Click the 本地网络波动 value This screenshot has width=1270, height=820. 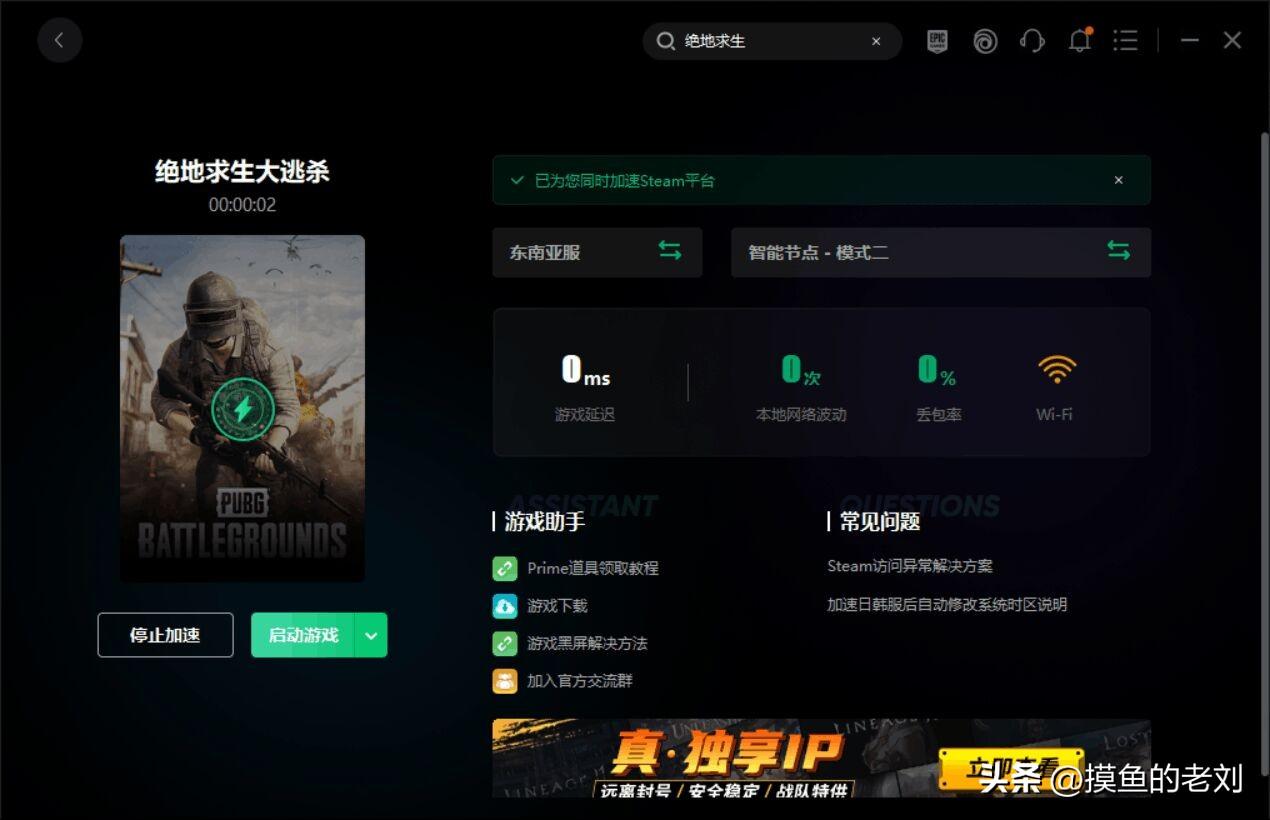(801, 371)
